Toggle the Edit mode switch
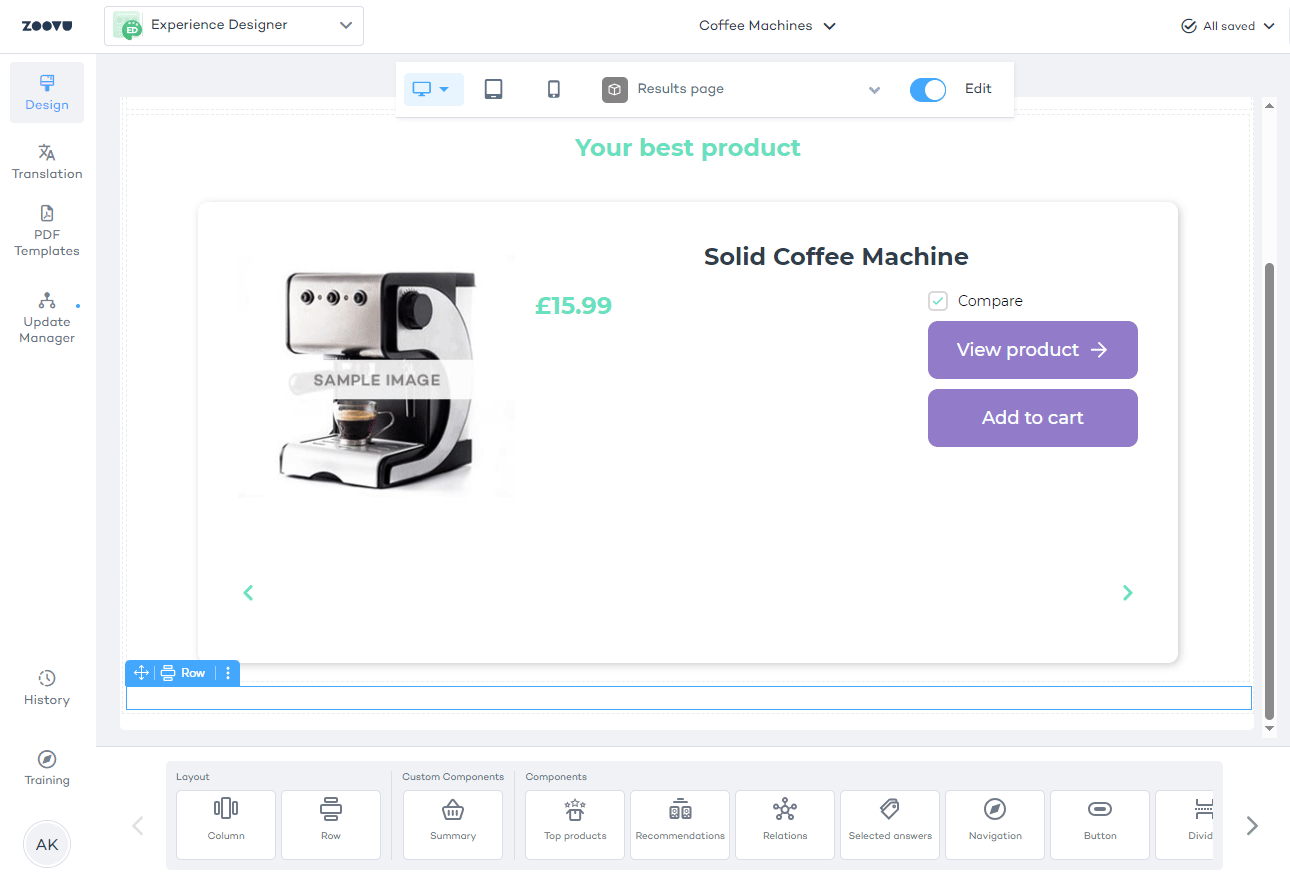Image resolution: width=1290 pixels, height=874 pixels. pyautogui.click(x=927, y=89)
